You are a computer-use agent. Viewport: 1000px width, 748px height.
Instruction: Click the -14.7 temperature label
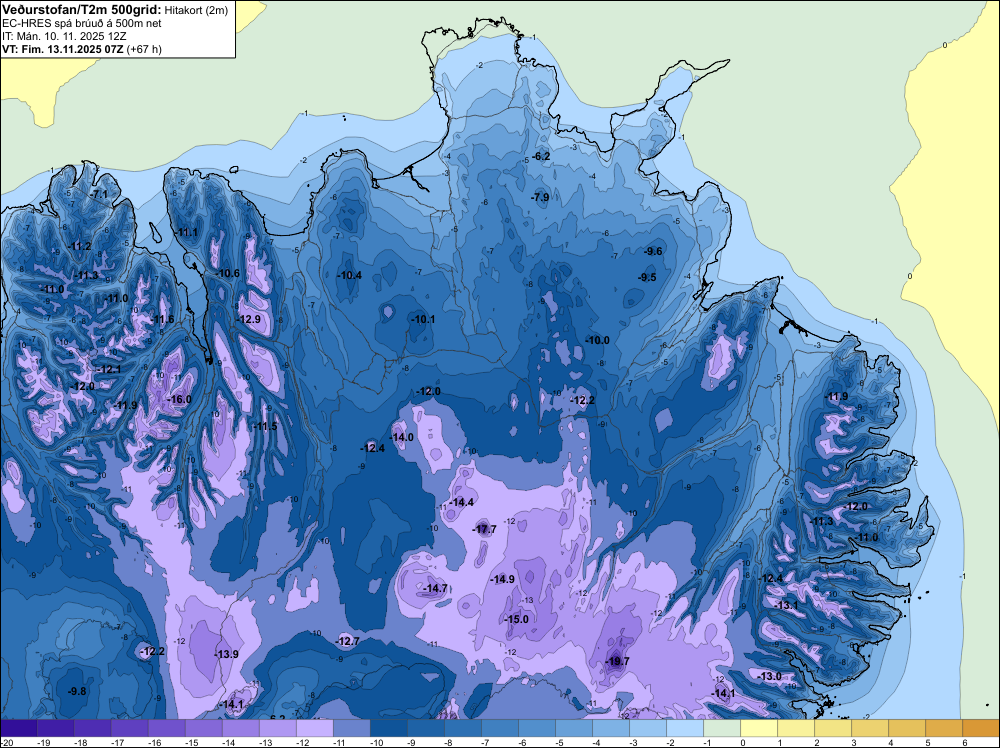tap(435, 588)
